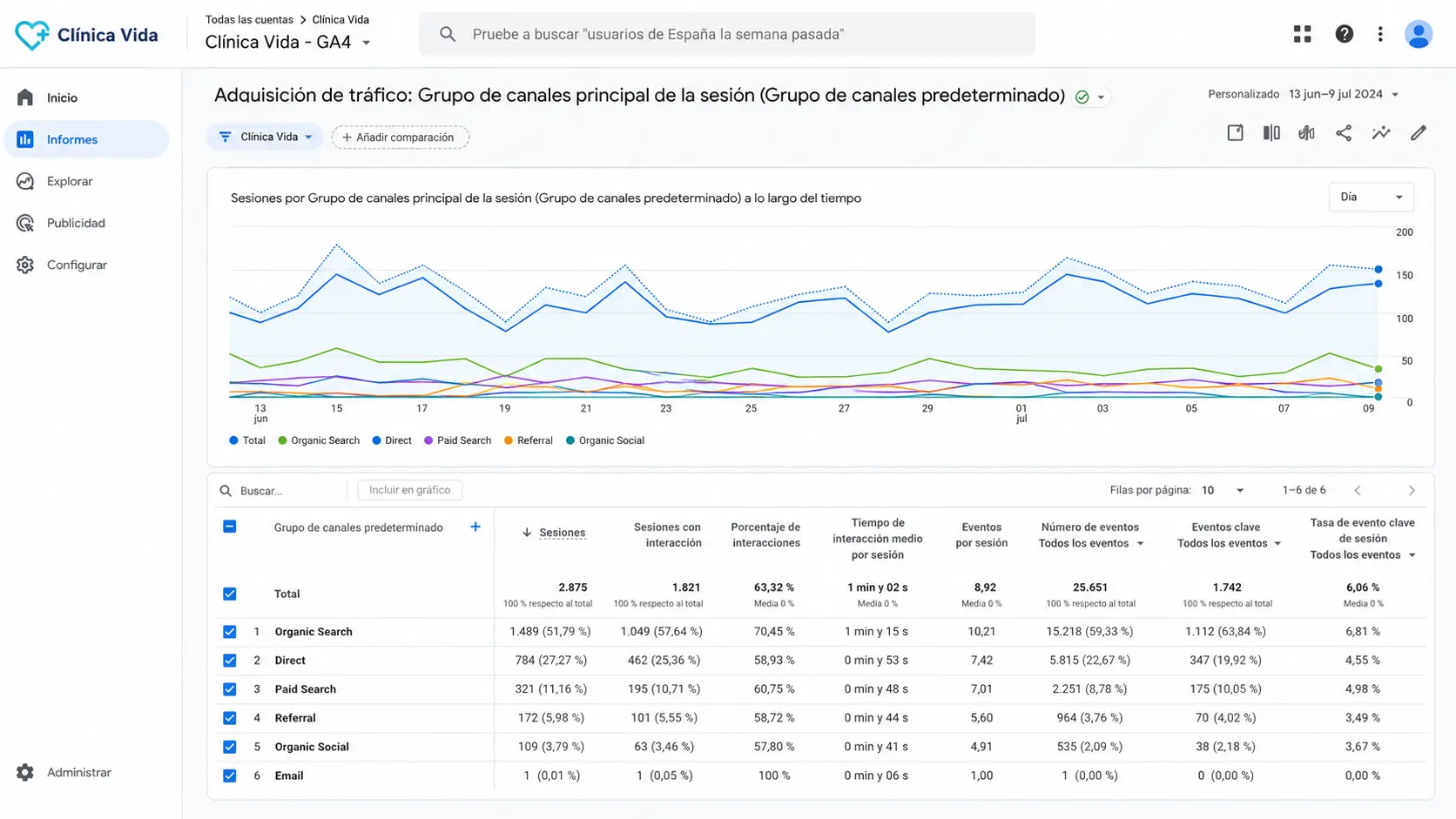Open Número de eventos event selector
This screenshot has width=1456, height=819.
[x=1091, y=543]
